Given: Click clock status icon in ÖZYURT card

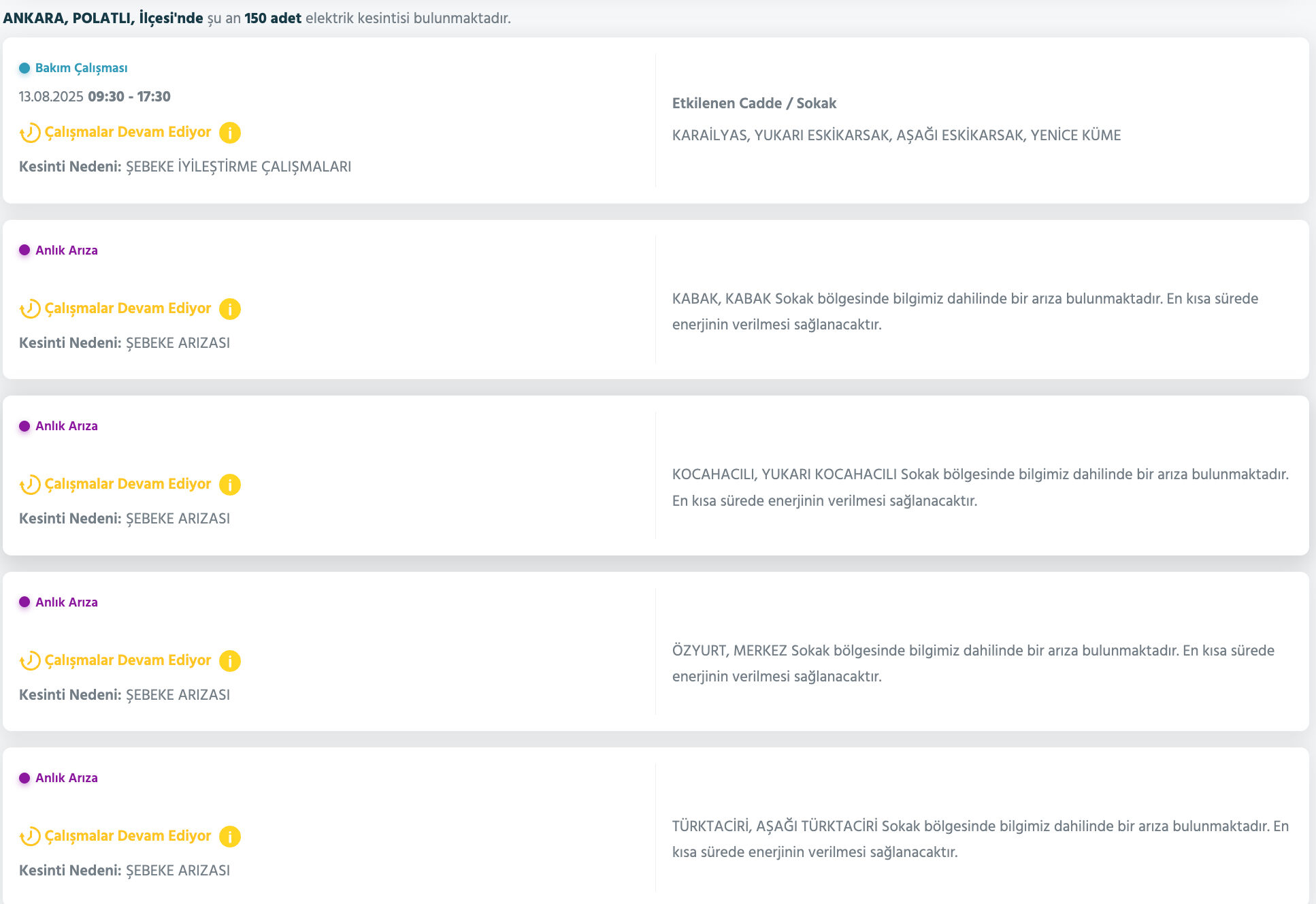Looking at the screenshot, I should click(29, 661).
